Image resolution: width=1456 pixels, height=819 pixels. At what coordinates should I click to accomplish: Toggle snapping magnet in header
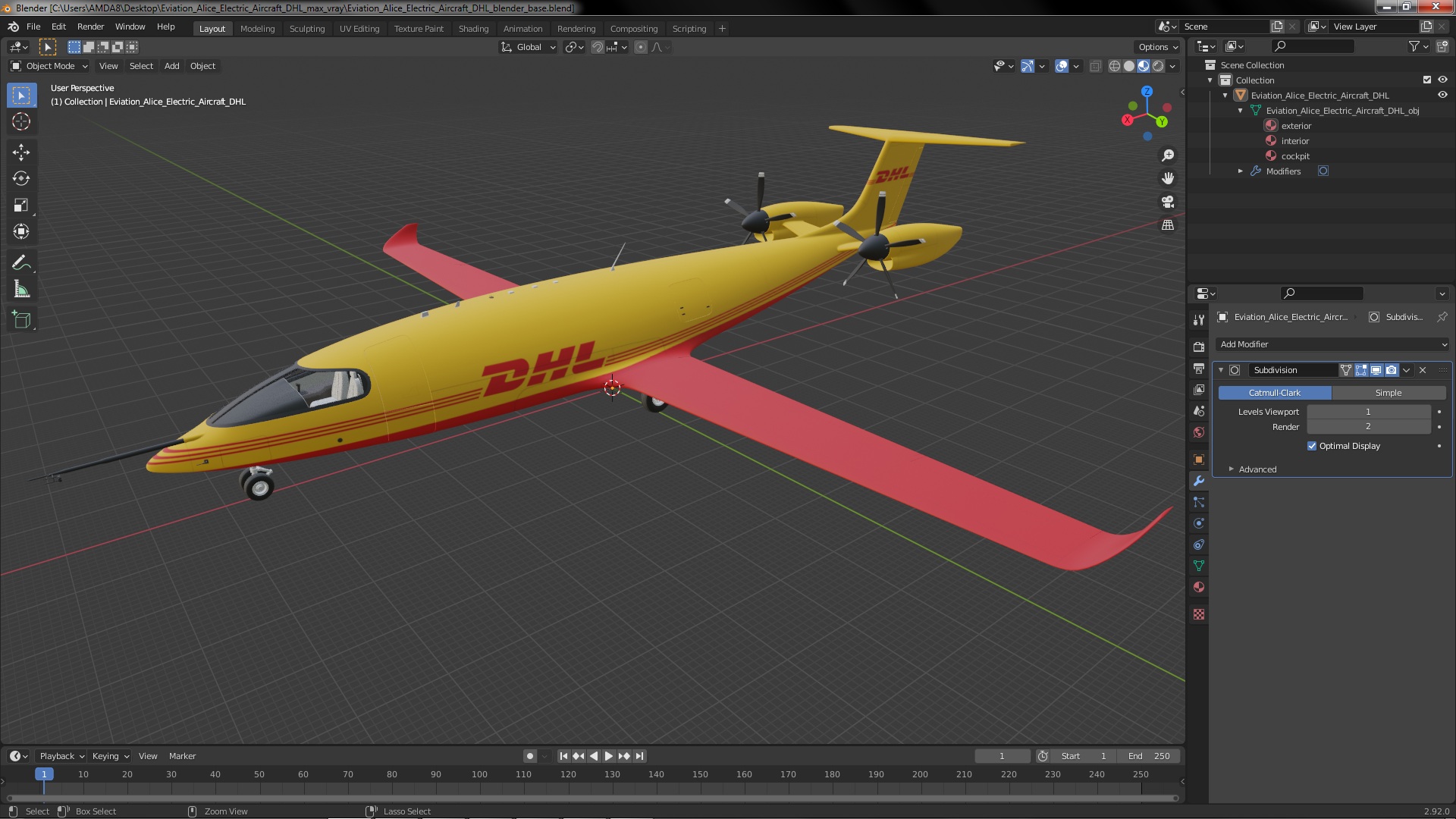point(598,47)
